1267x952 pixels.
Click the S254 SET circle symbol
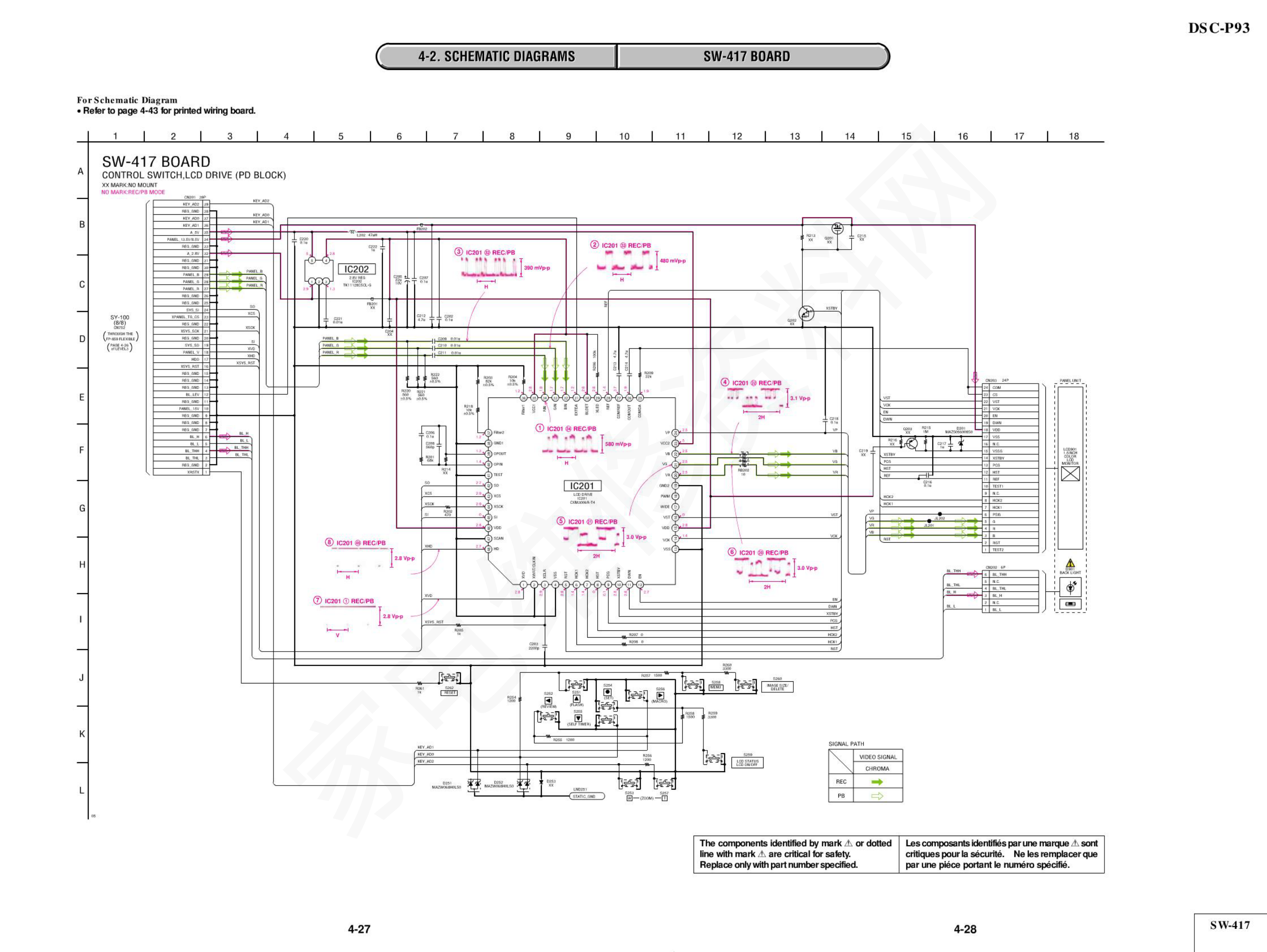608,692
